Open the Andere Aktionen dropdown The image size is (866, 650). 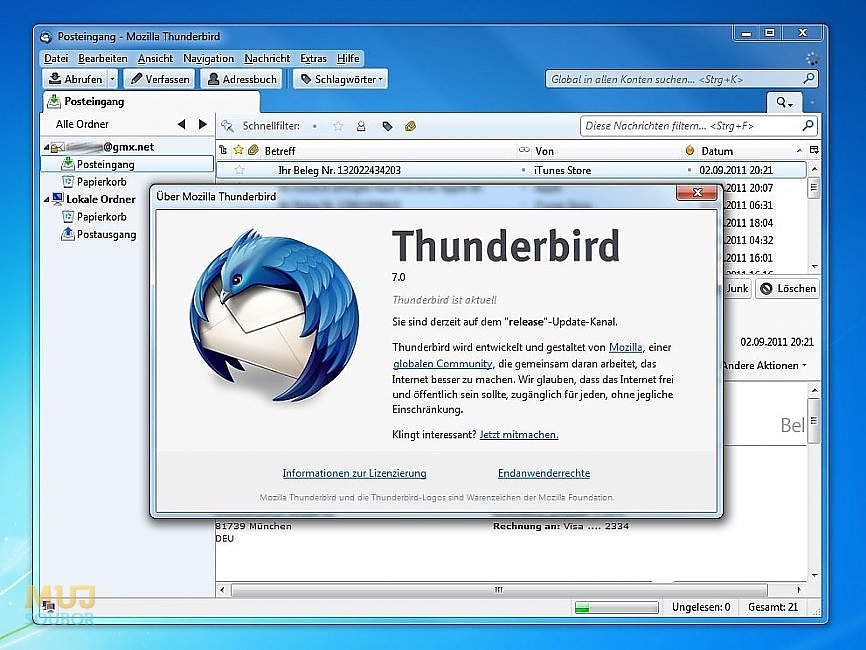764,366
